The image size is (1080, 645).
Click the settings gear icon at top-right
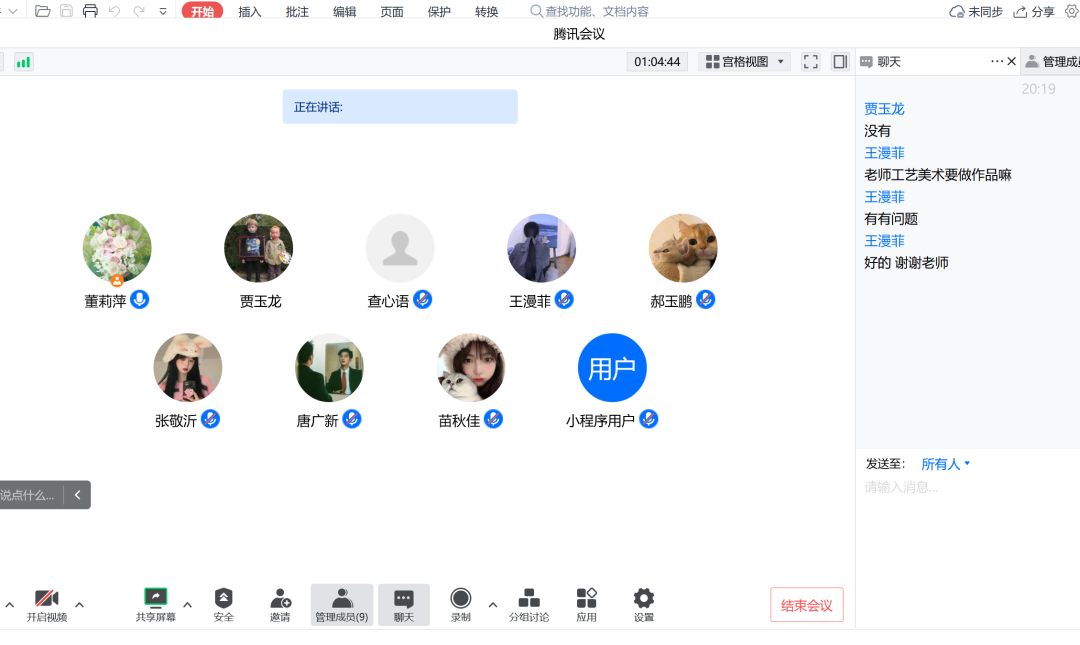pos(1072,11)
